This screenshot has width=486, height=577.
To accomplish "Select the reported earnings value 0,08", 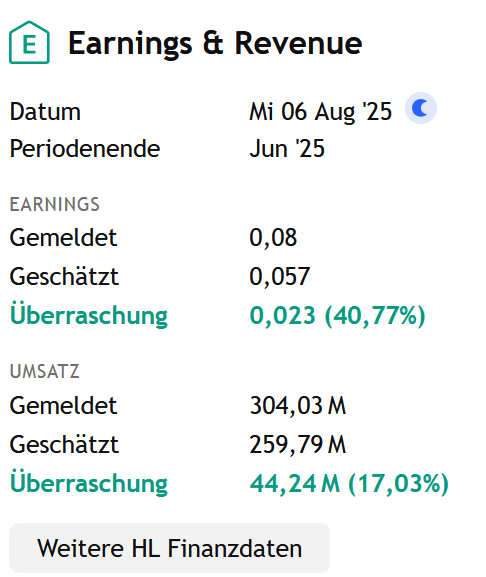I will click(x=273, y=237).
